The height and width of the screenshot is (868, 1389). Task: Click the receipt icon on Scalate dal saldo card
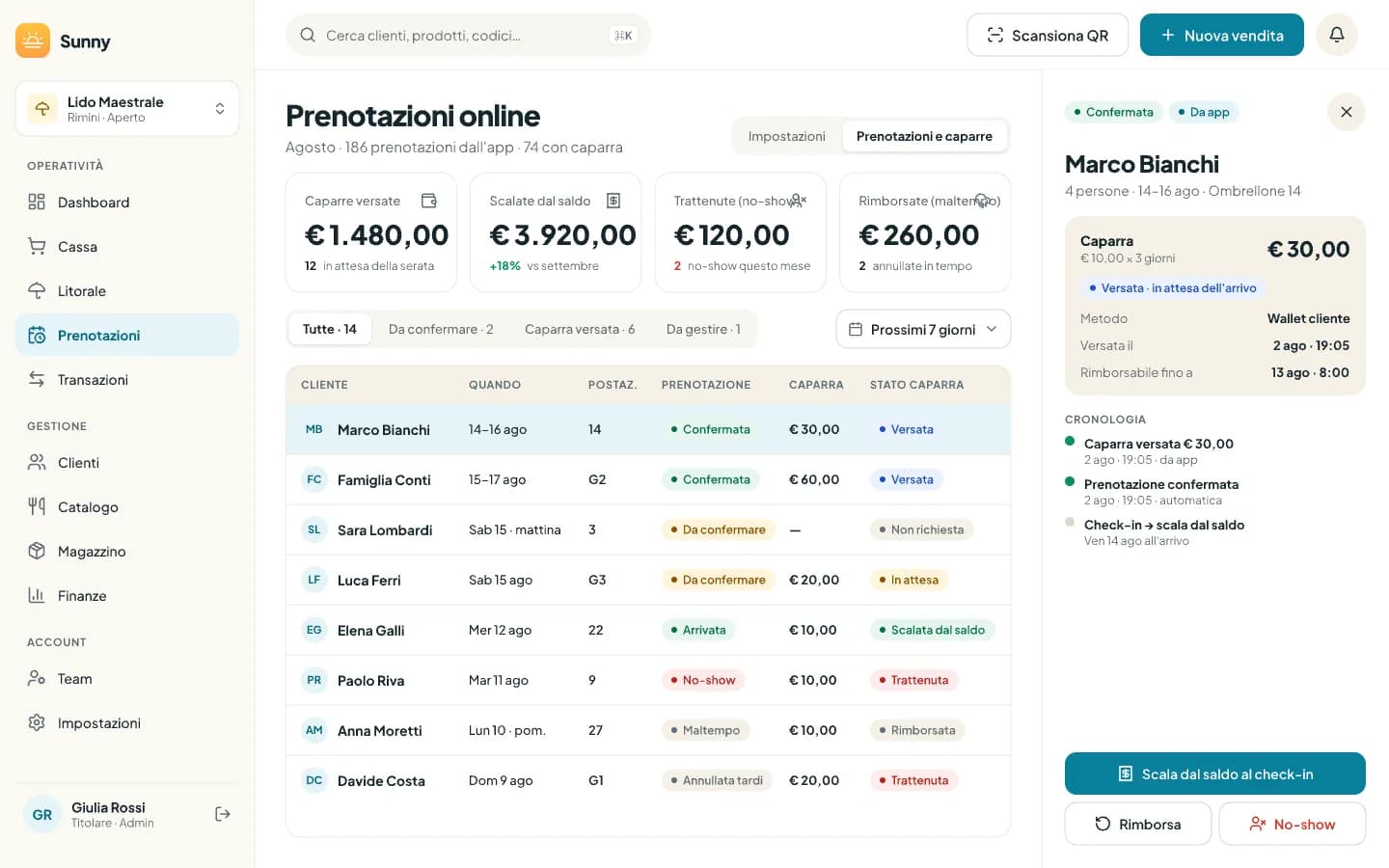point(613,201)
